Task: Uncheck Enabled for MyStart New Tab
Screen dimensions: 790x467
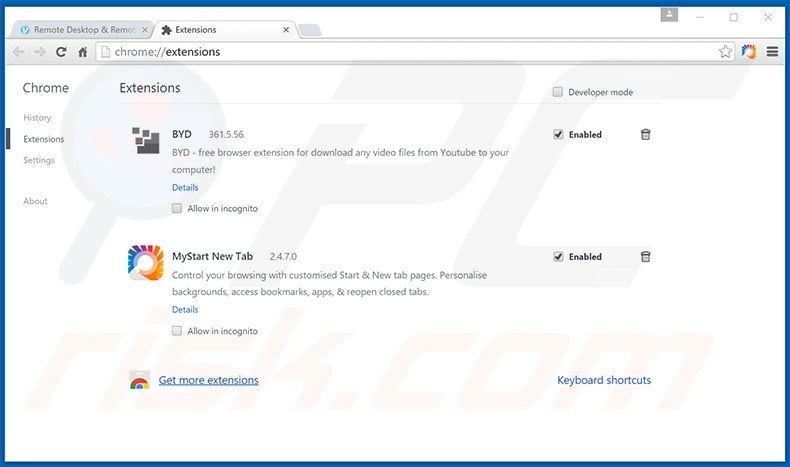Action: [x=558, y=257]
